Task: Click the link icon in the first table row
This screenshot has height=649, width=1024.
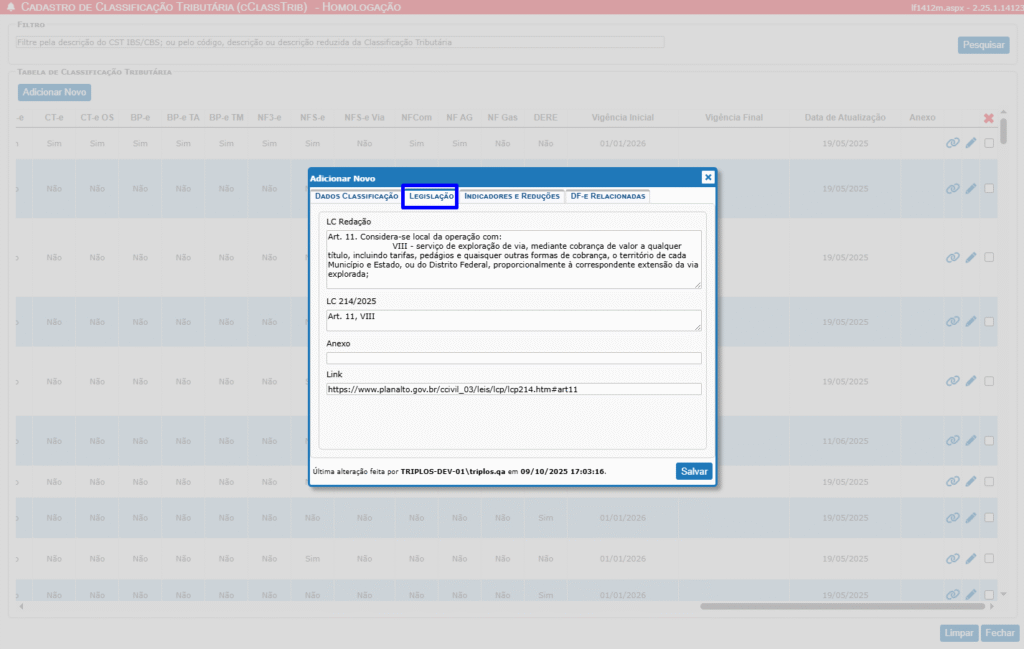Action: 953,143
